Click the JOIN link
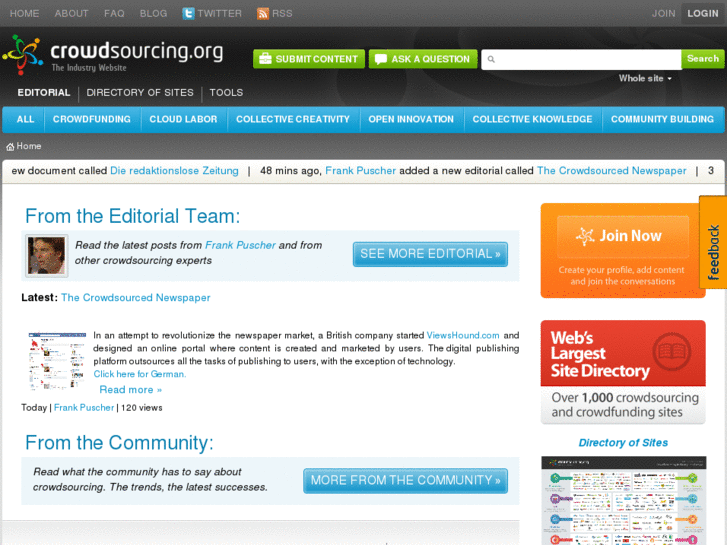This screenshot has height=545, width=727. tap(663, 13)
